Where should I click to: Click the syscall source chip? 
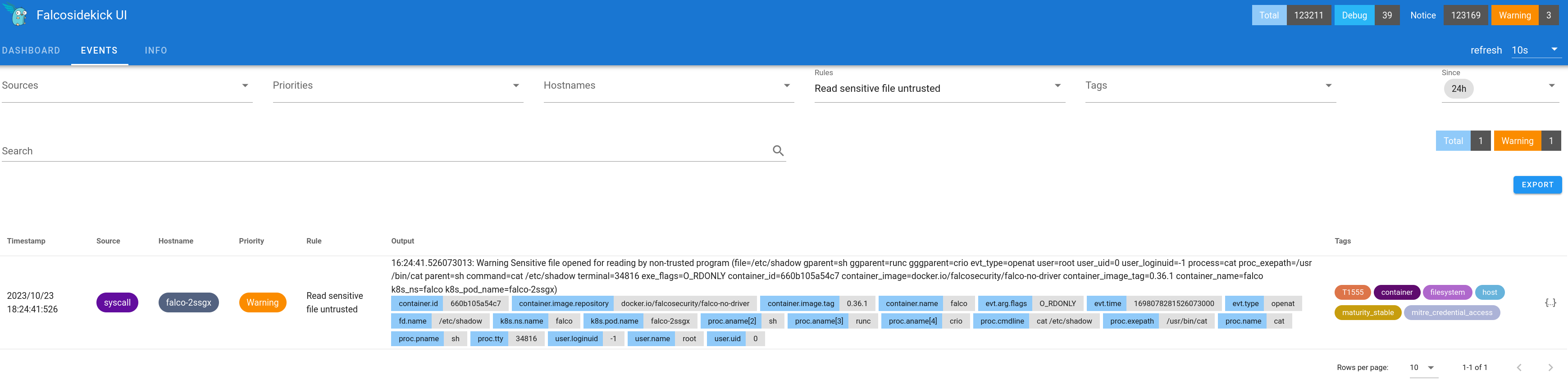pos(117,303)
